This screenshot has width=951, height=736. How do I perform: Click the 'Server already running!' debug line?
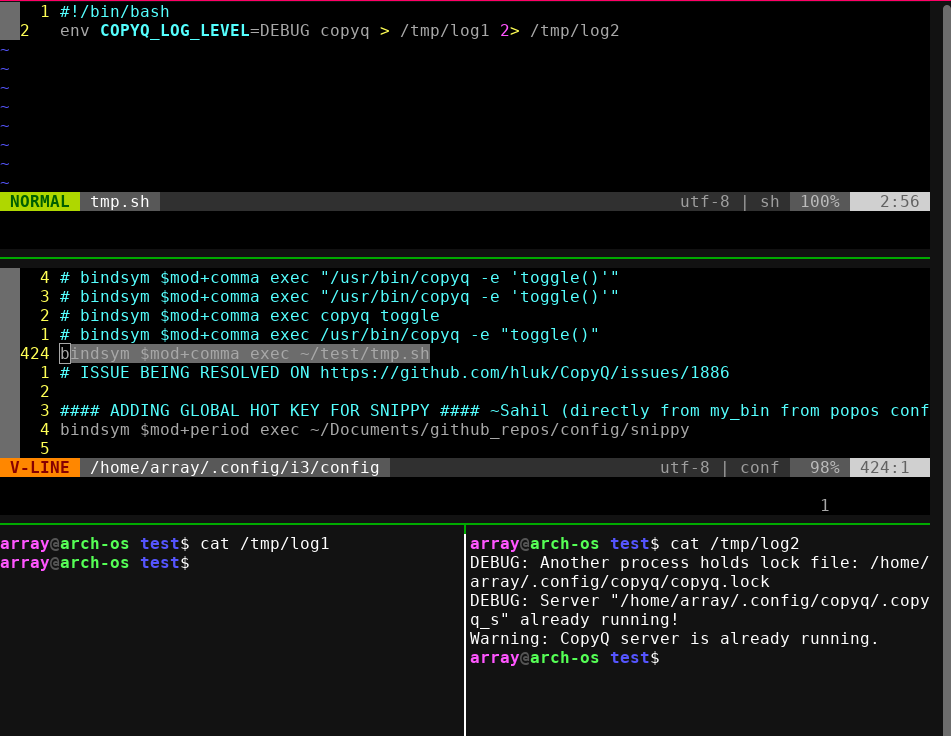point(699,610)
